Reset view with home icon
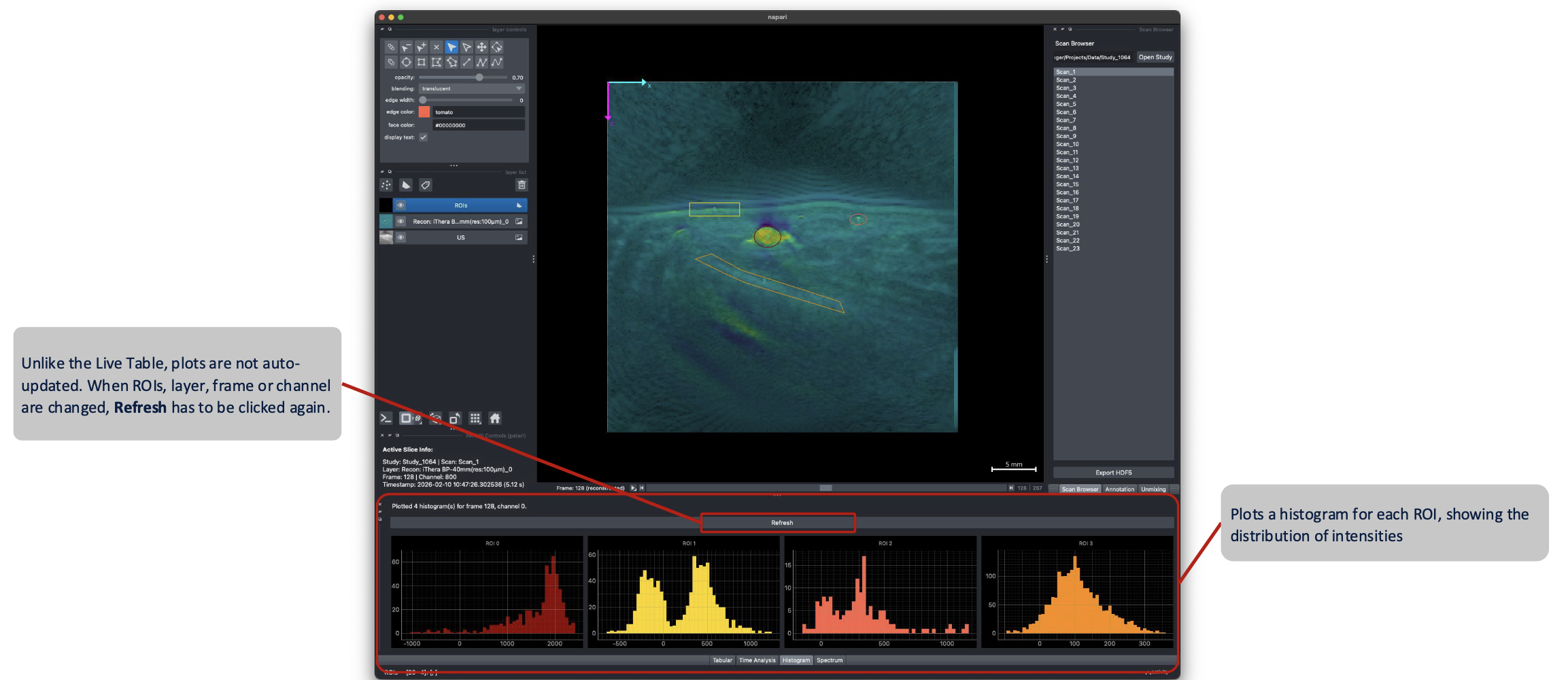Screen dimensions: 1568x680 pyautogui.click(x=495, y=418)
